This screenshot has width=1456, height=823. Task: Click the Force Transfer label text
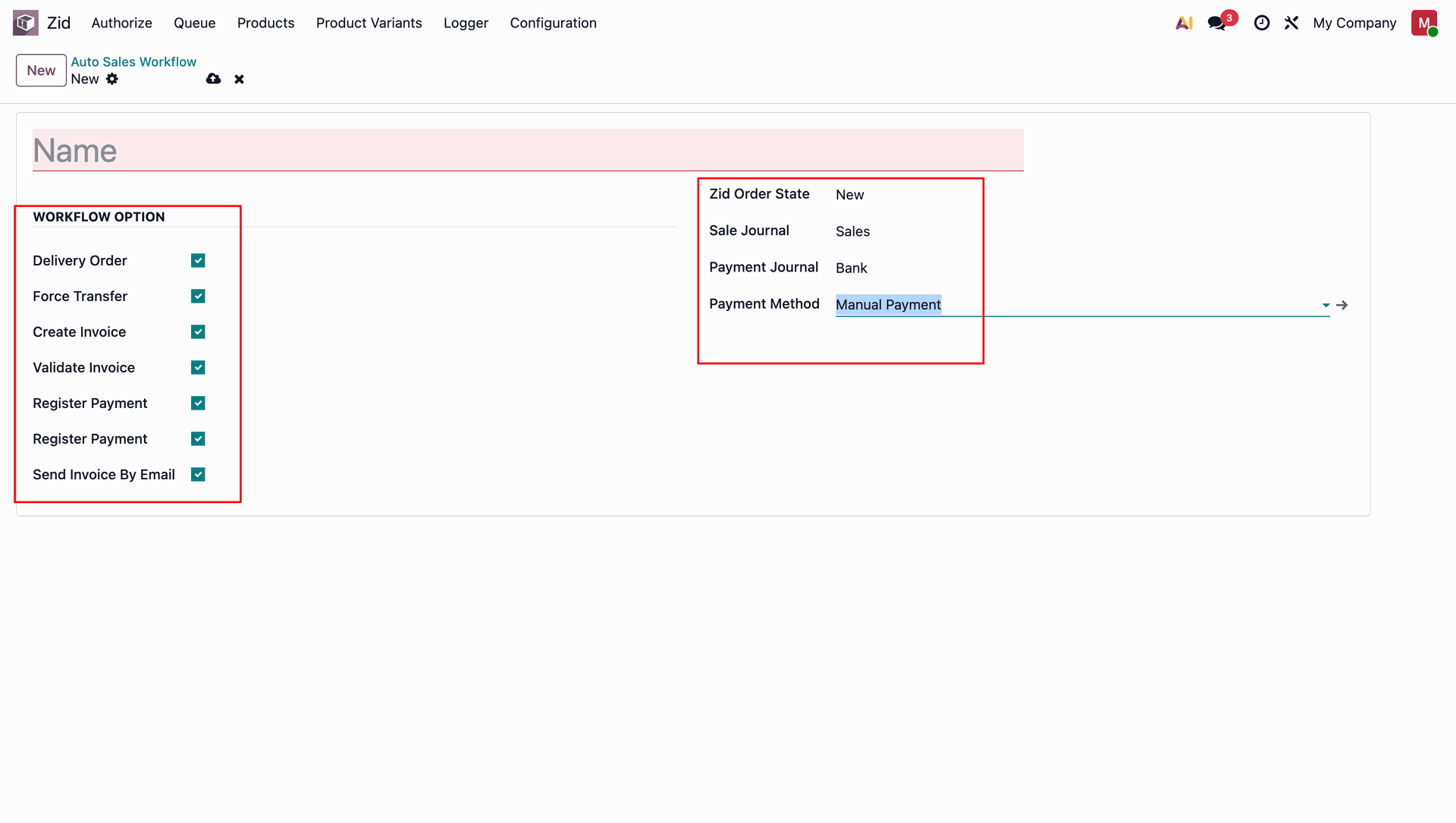tap(80, 297)
